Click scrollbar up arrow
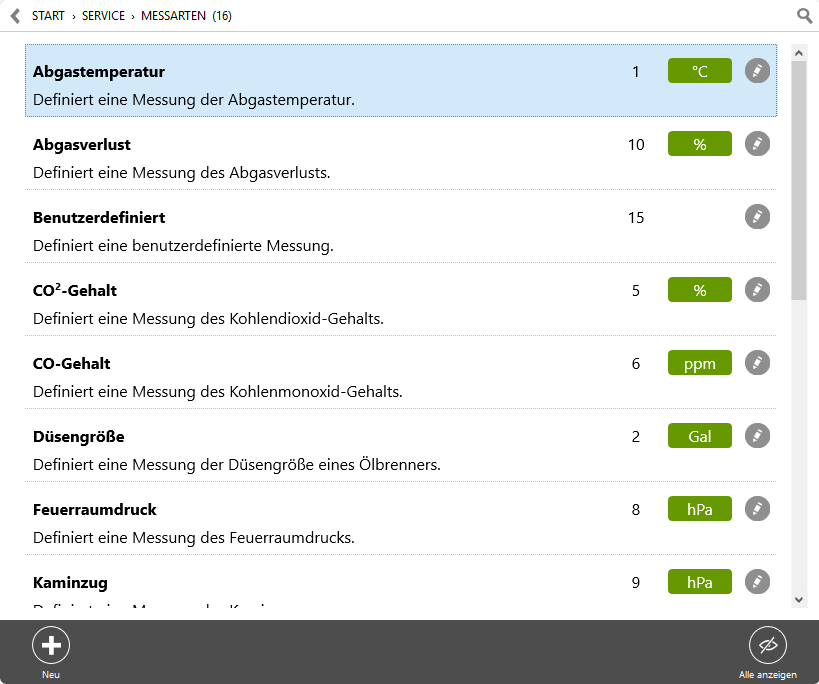 tap(798, 53)
